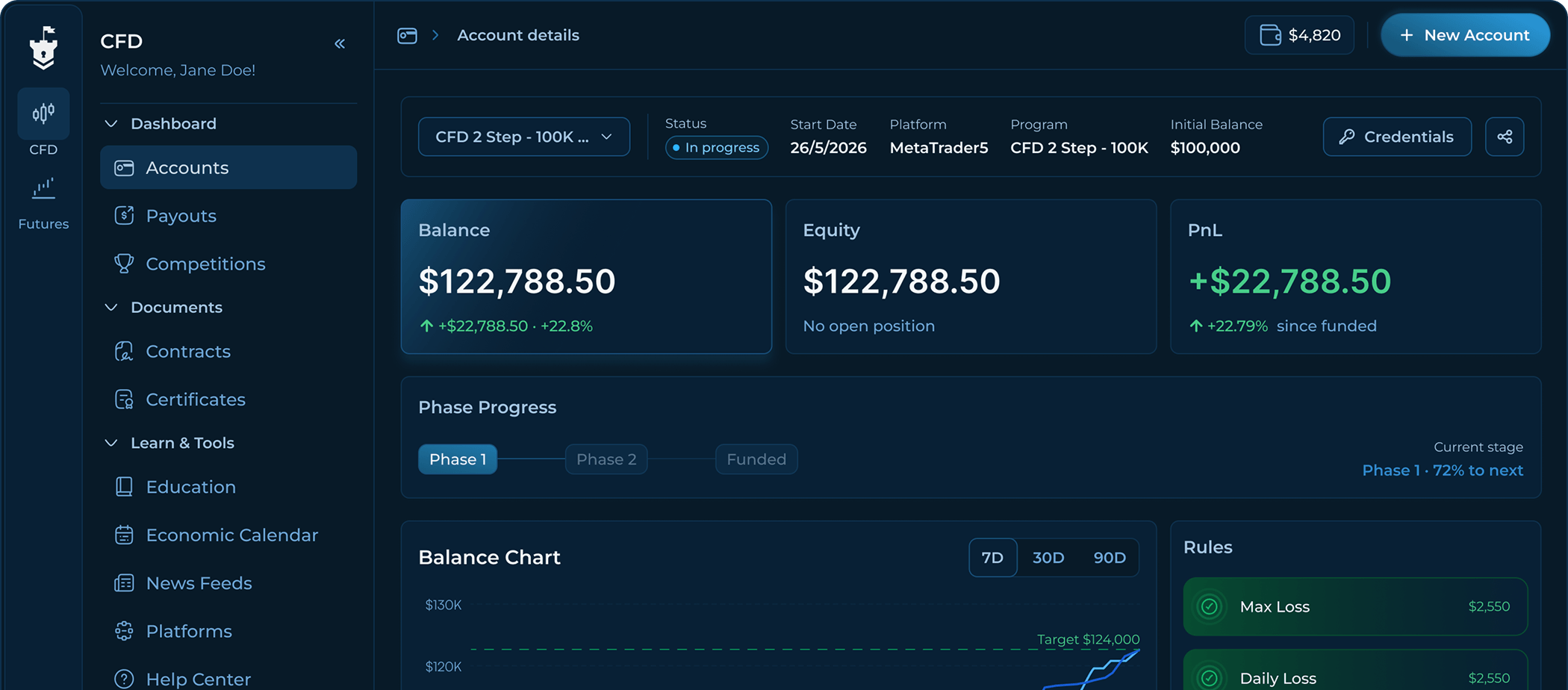Click the Economic Calendar icon
This screenshot has width=1568, height=690.
(x=124, y=535)
